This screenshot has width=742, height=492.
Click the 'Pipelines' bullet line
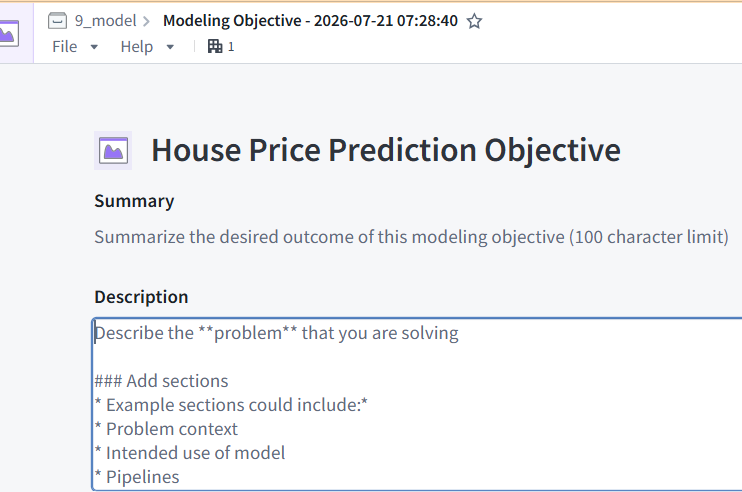tap(137, 477)
